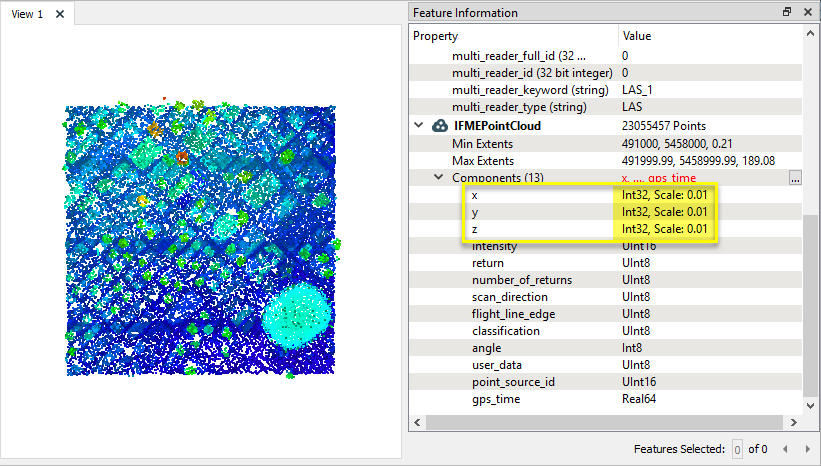Undock the Feature Information panel
821x466 pixels.
787,12
